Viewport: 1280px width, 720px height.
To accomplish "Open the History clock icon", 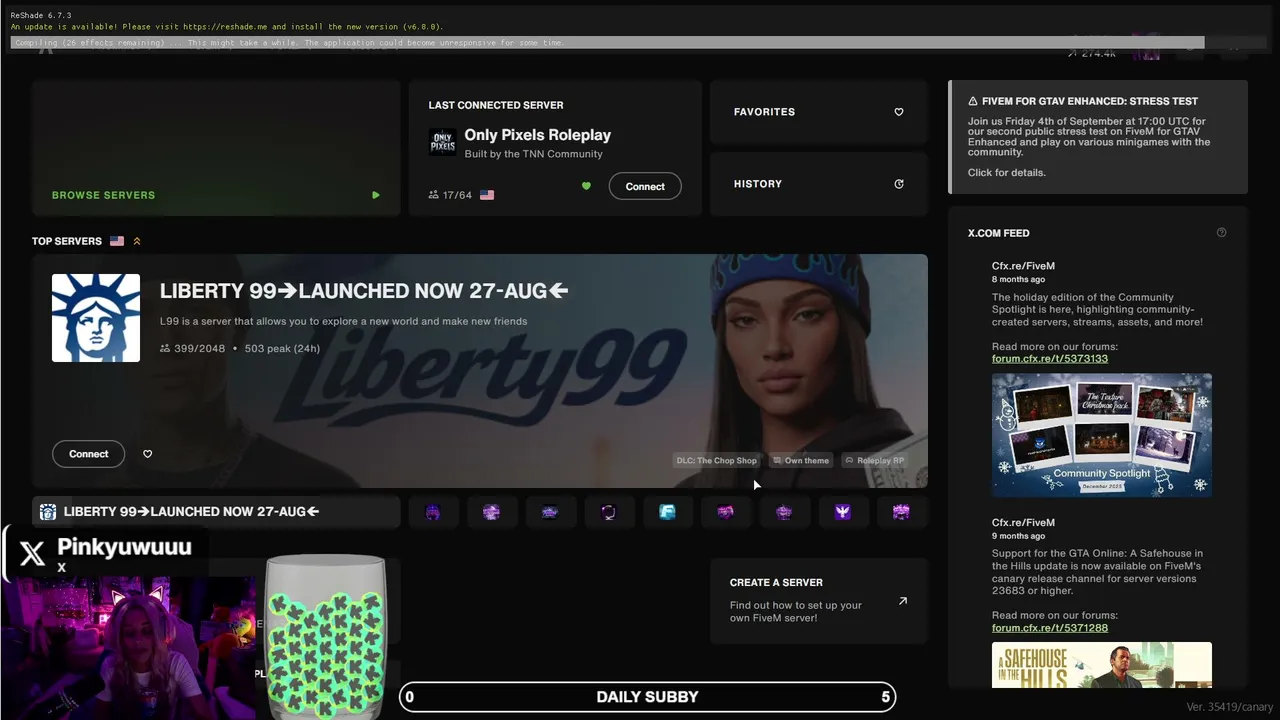I will point(899,184).
